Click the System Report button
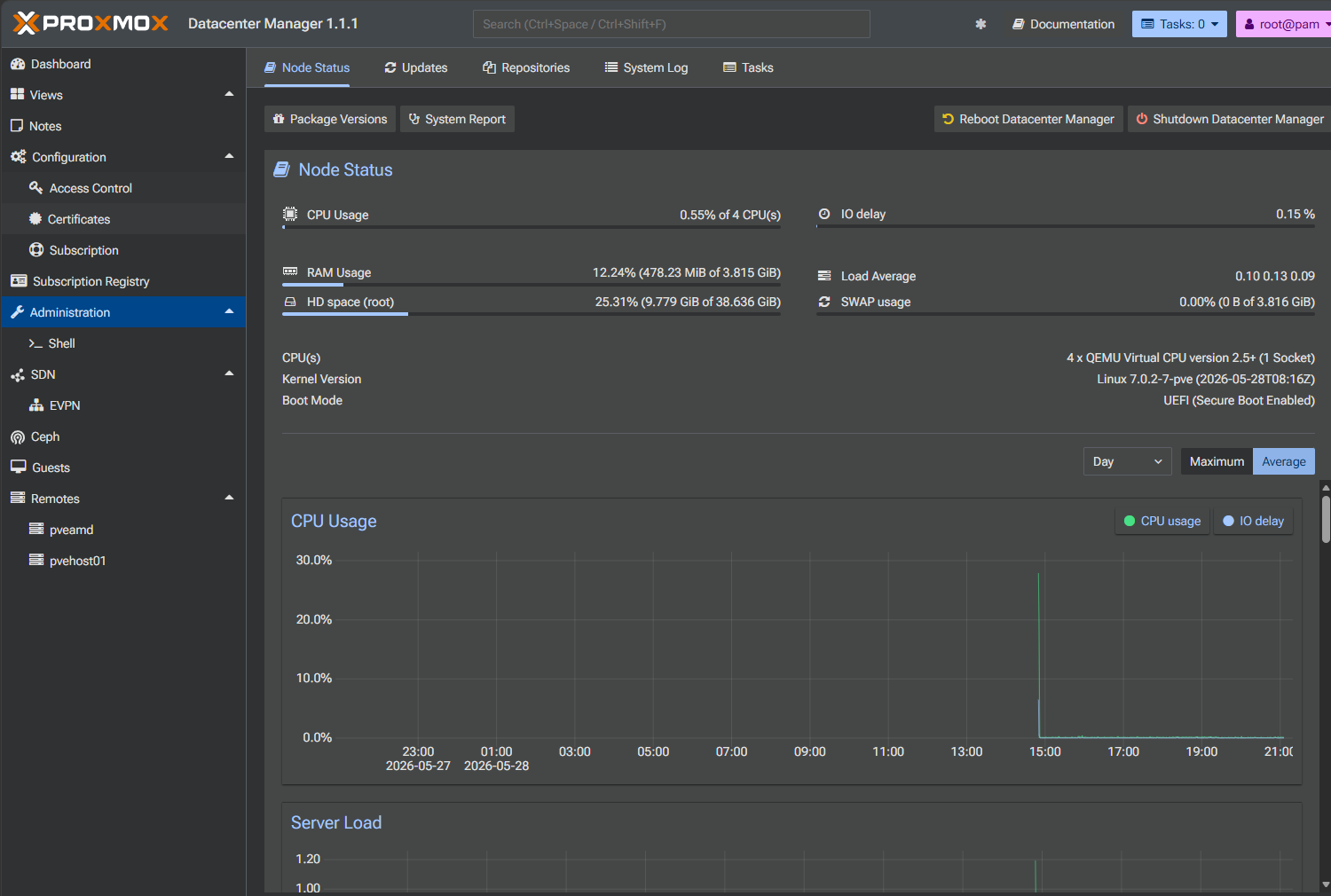 click(457, 119)
